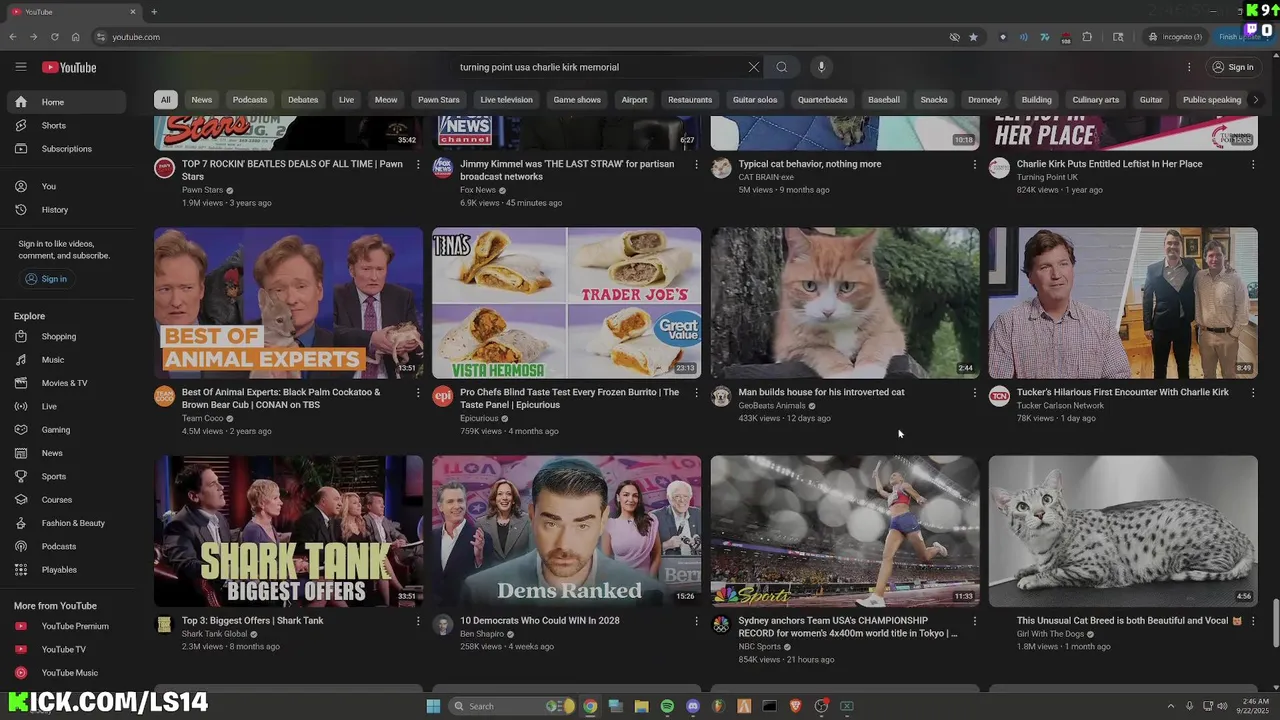Select the Debates filter chip
1280x720 pixels.
303,100
